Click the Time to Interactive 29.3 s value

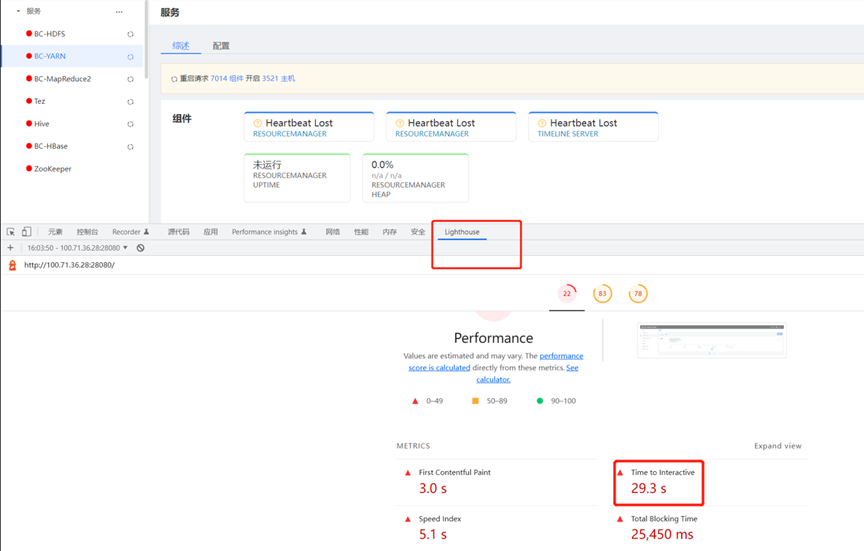click(x=649, y=489)
